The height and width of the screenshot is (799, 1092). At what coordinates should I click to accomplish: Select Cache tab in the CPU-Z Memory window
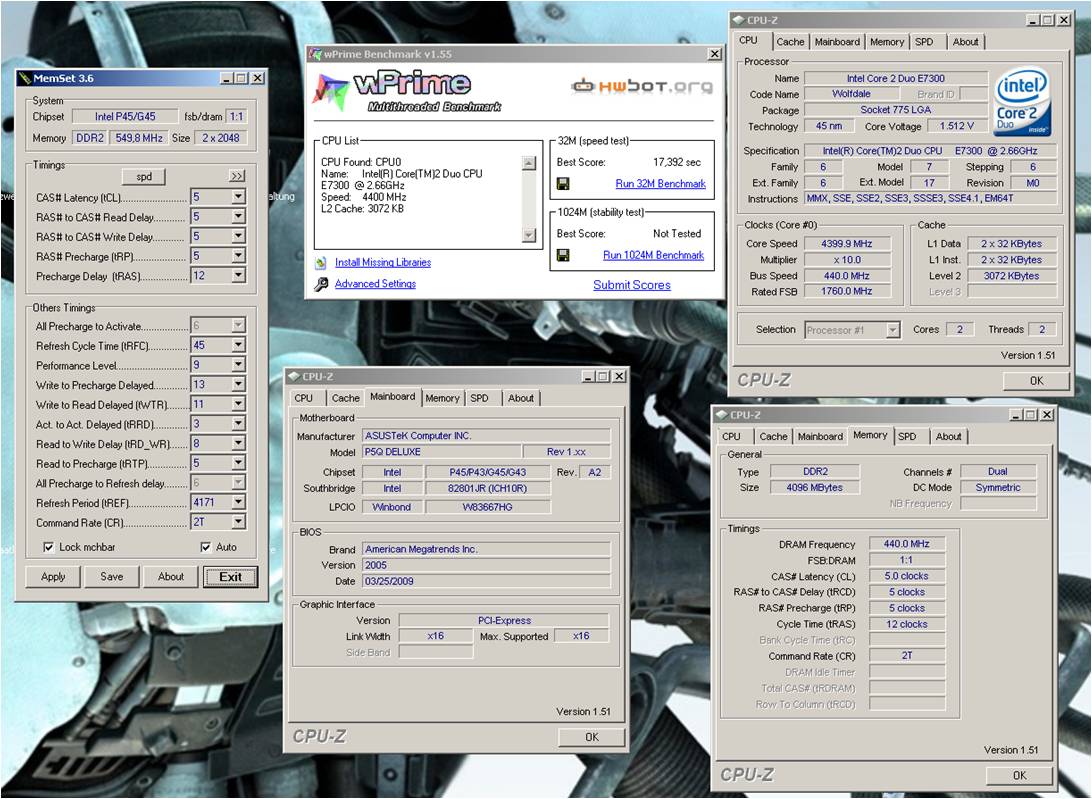pos(773,437)
